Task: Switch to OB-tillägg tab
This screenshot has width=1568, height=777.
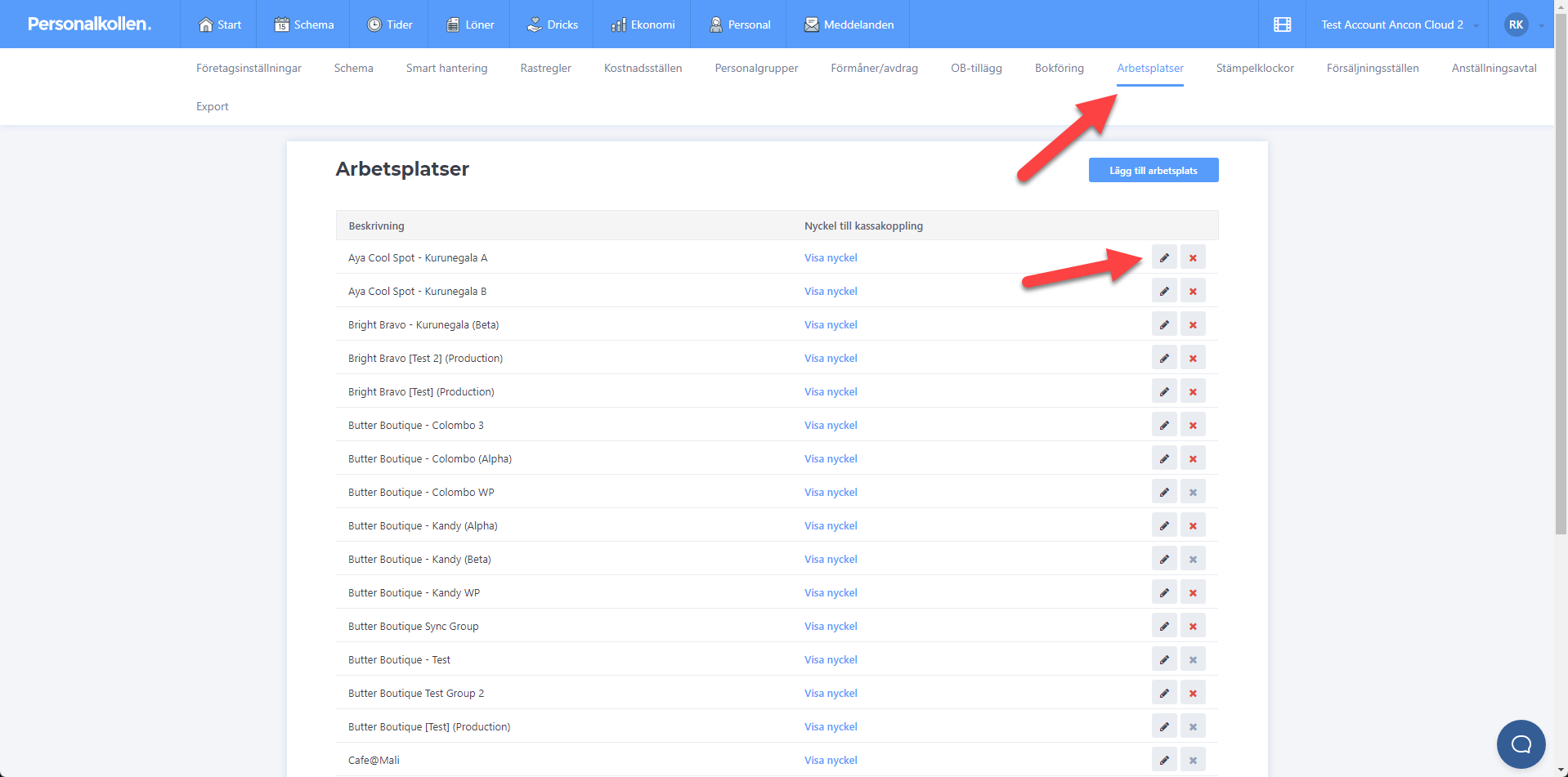Action: tap(976, 68)
